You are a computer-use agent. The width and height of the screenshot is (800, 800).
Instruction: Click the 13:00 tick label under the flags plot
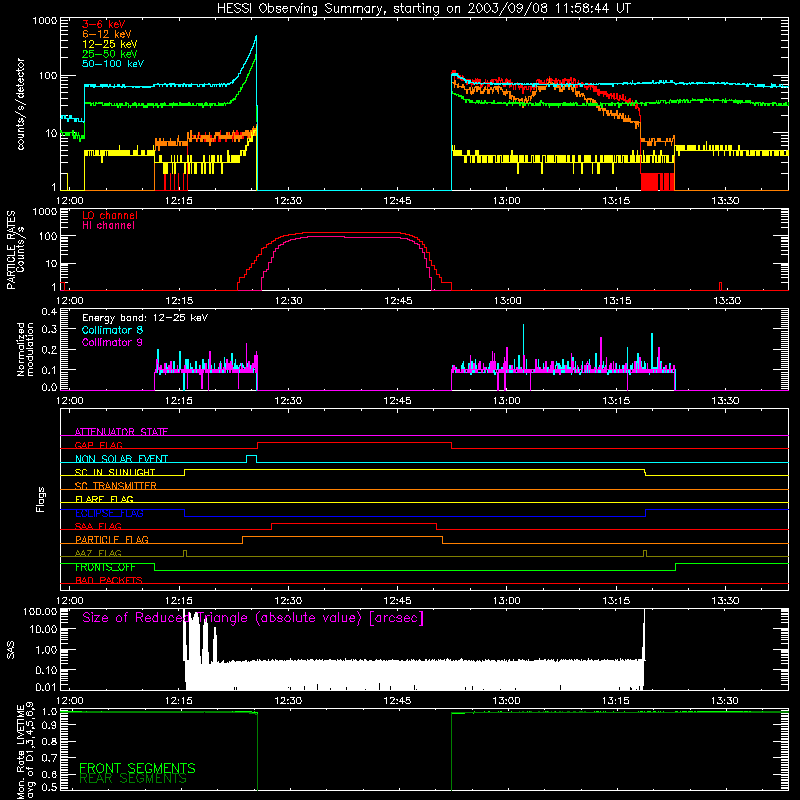click(507, 601)
